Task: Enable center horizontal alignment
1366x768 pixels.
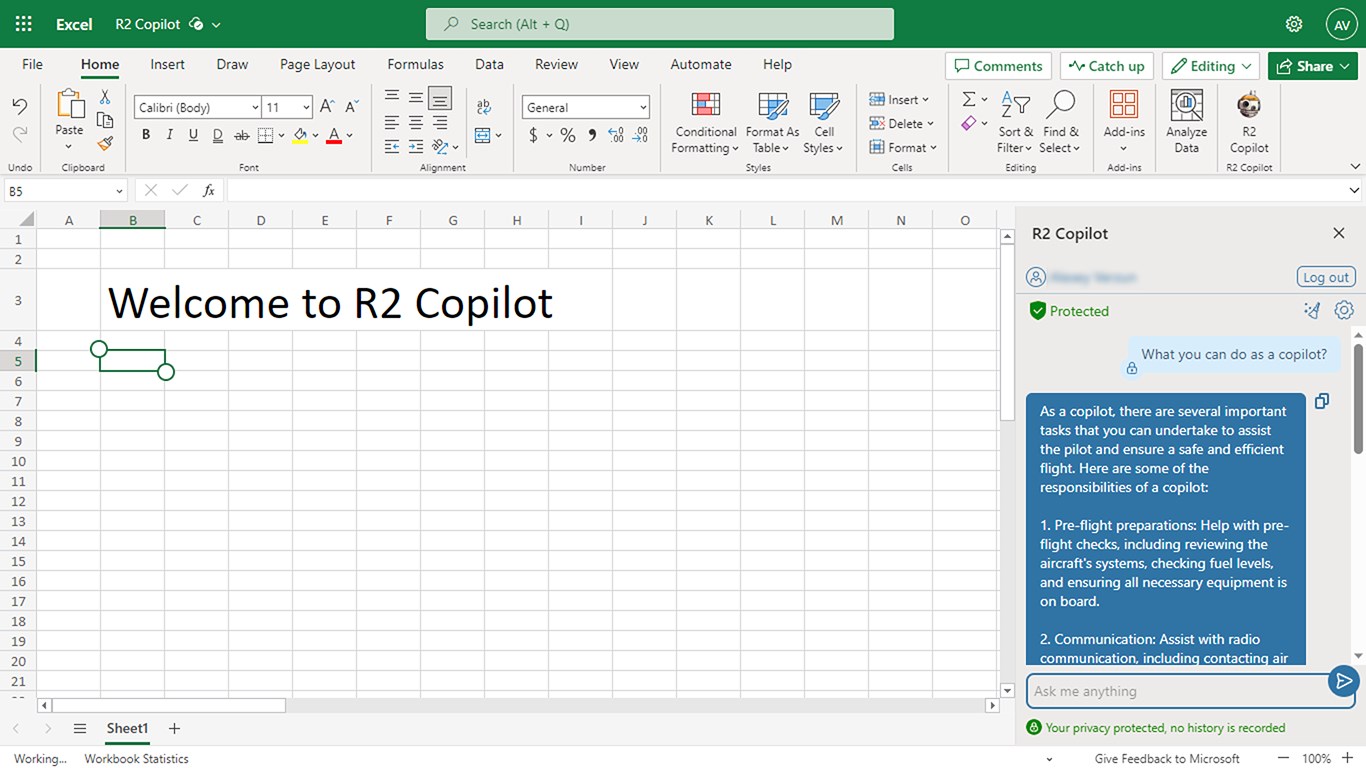Action: pos(416,123)
